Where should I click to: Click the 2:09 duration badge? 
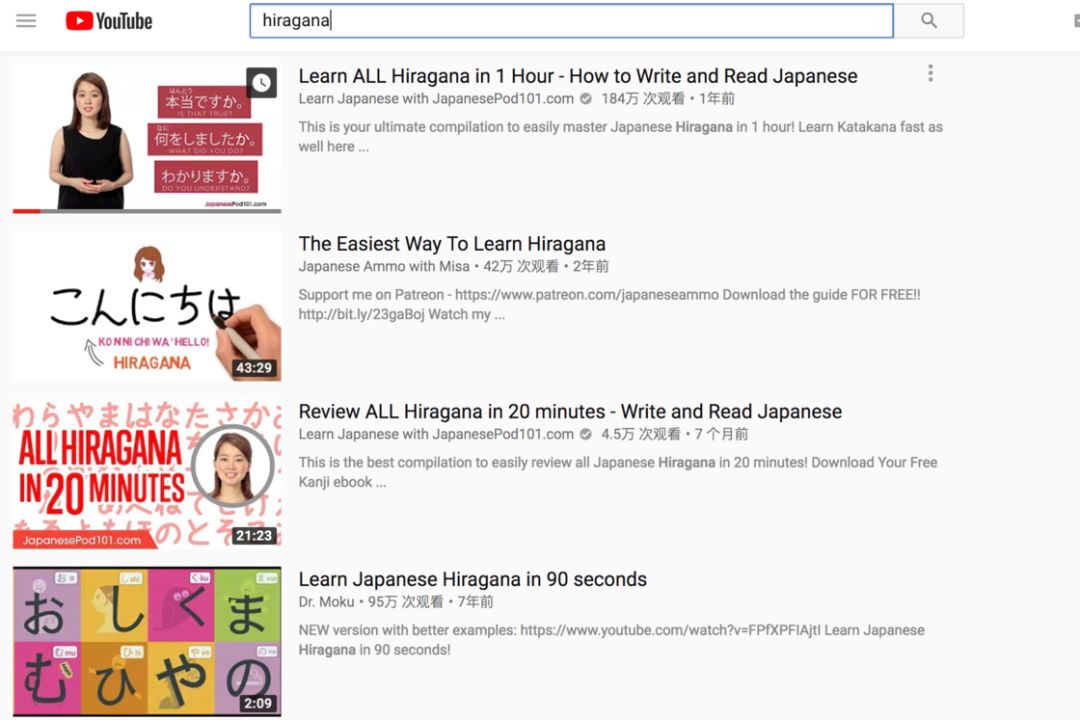tap(258, 703)
